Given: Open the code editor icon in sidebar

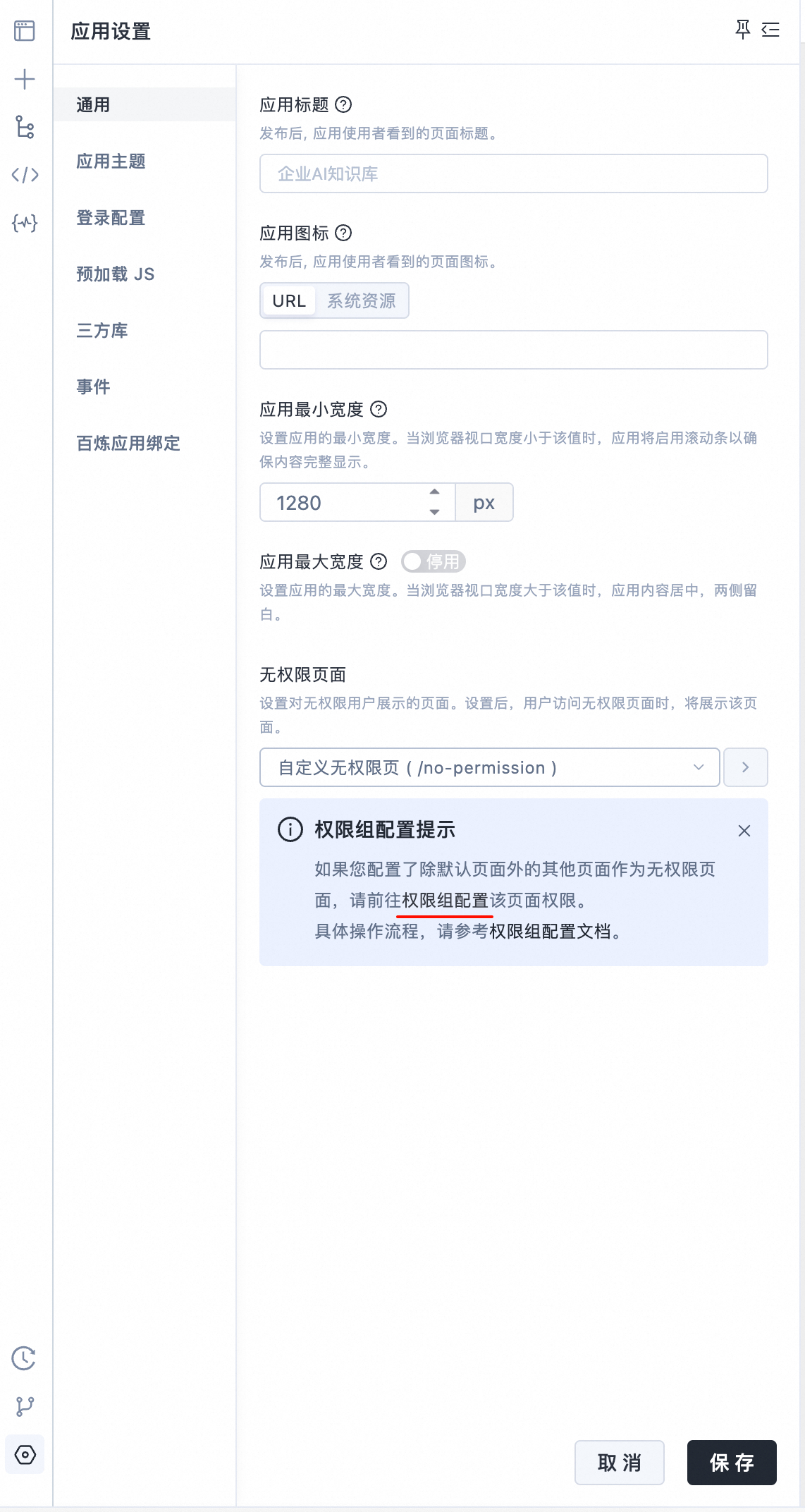Looking at the screenshot, I should 25,175.
